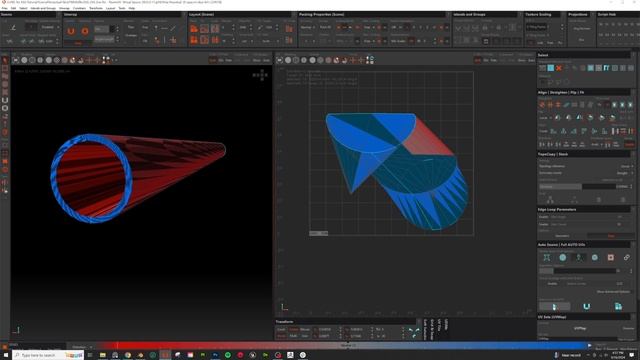Click the round teal Auto Seams icon
This screenshot has height=360, width=640.
point(562,258)
